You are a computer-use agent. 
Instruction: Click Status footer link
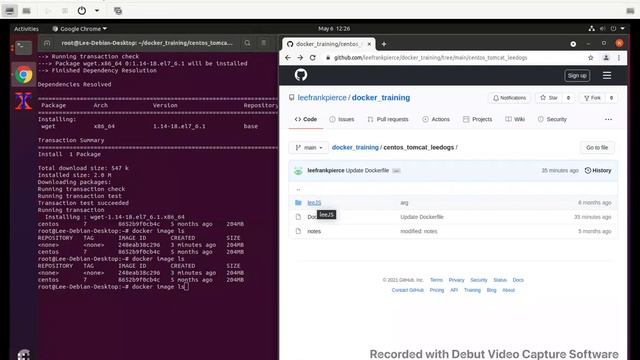(500, 280)
